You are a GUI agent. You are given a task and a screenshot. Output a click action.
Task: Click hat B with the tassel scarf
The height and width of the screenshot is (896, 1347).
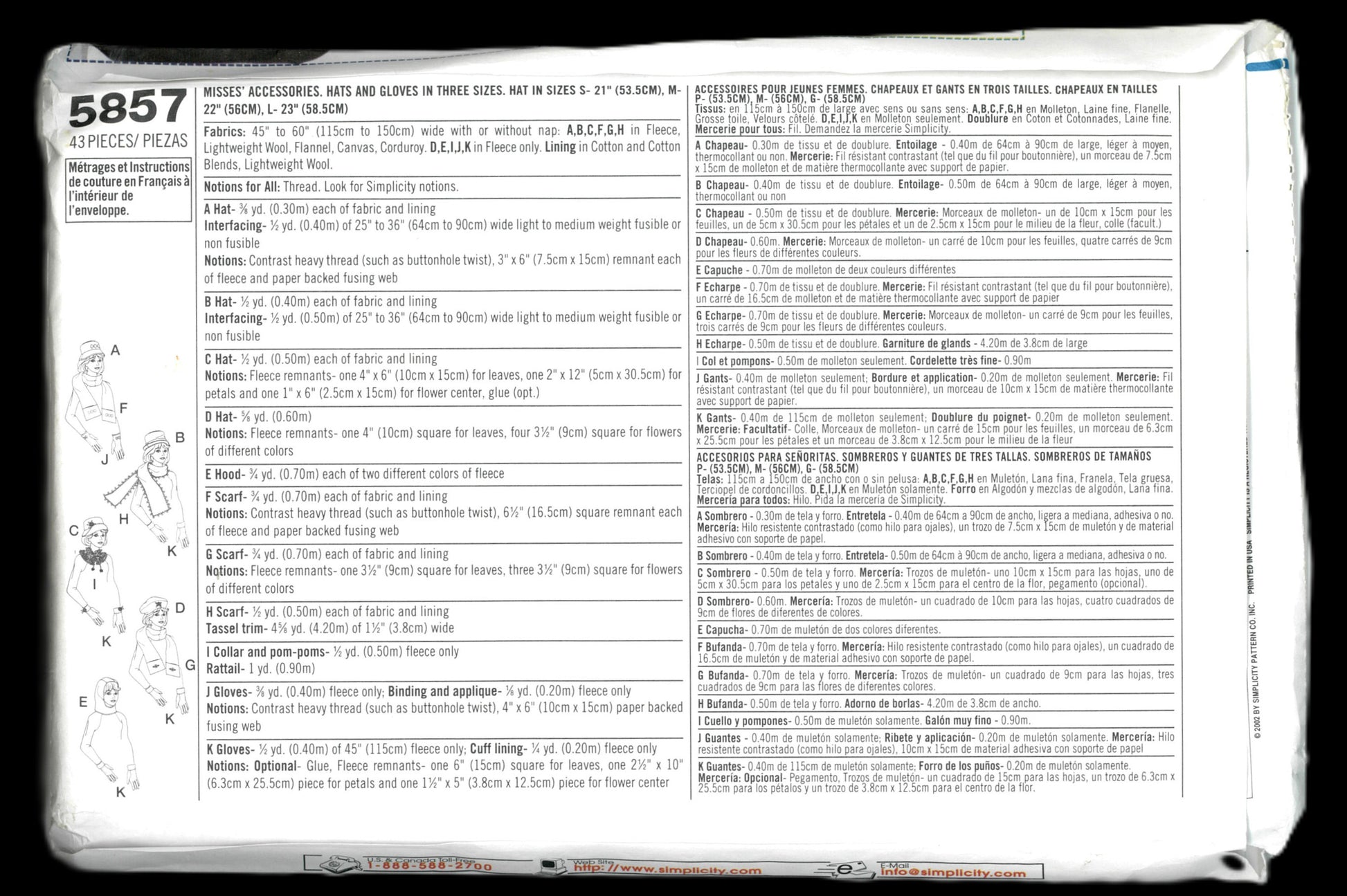click(156, 438)
